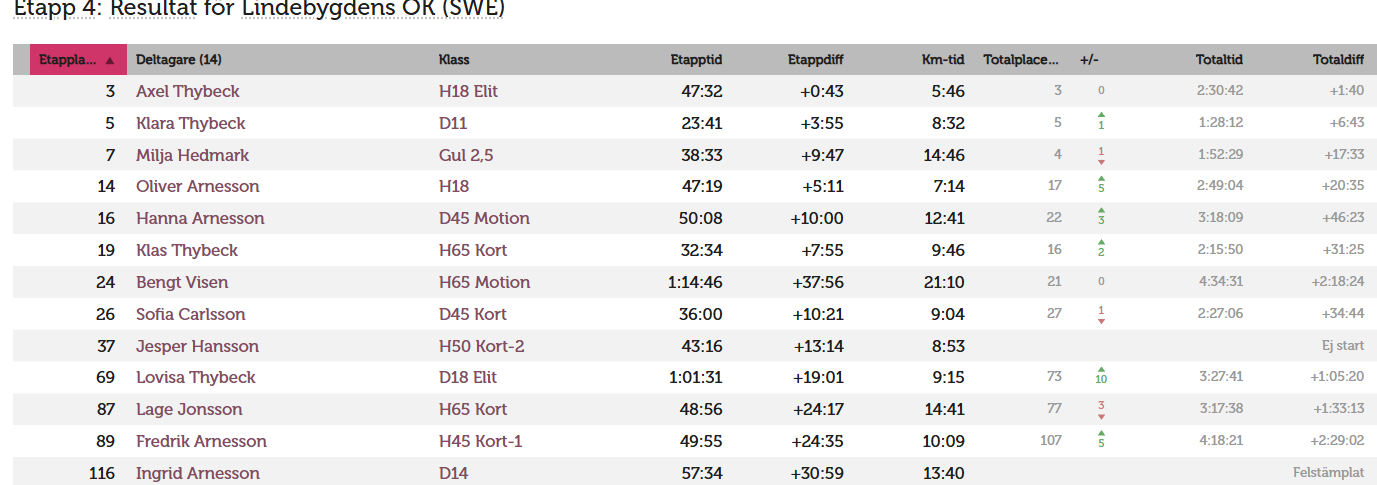This screenshot has width=1377, height=485.
Task: Sort results by Klass column header
Action: [454, 60]
